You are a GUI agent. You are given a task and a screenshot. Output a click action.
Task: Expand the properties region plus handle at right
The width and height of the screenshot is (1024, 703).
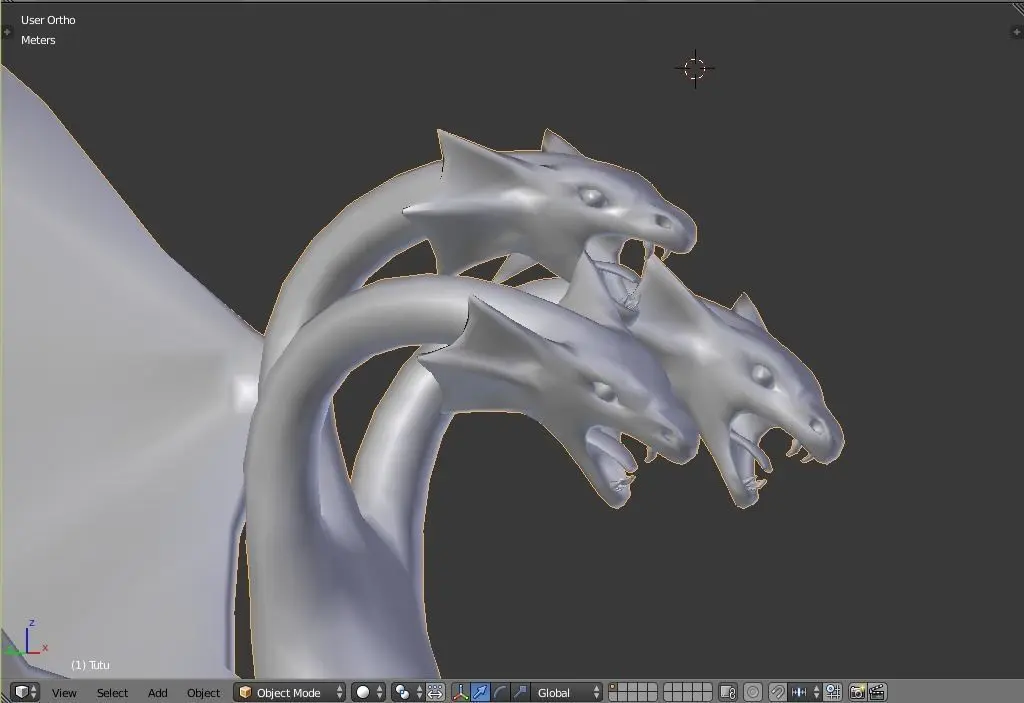pos(1017,31)
